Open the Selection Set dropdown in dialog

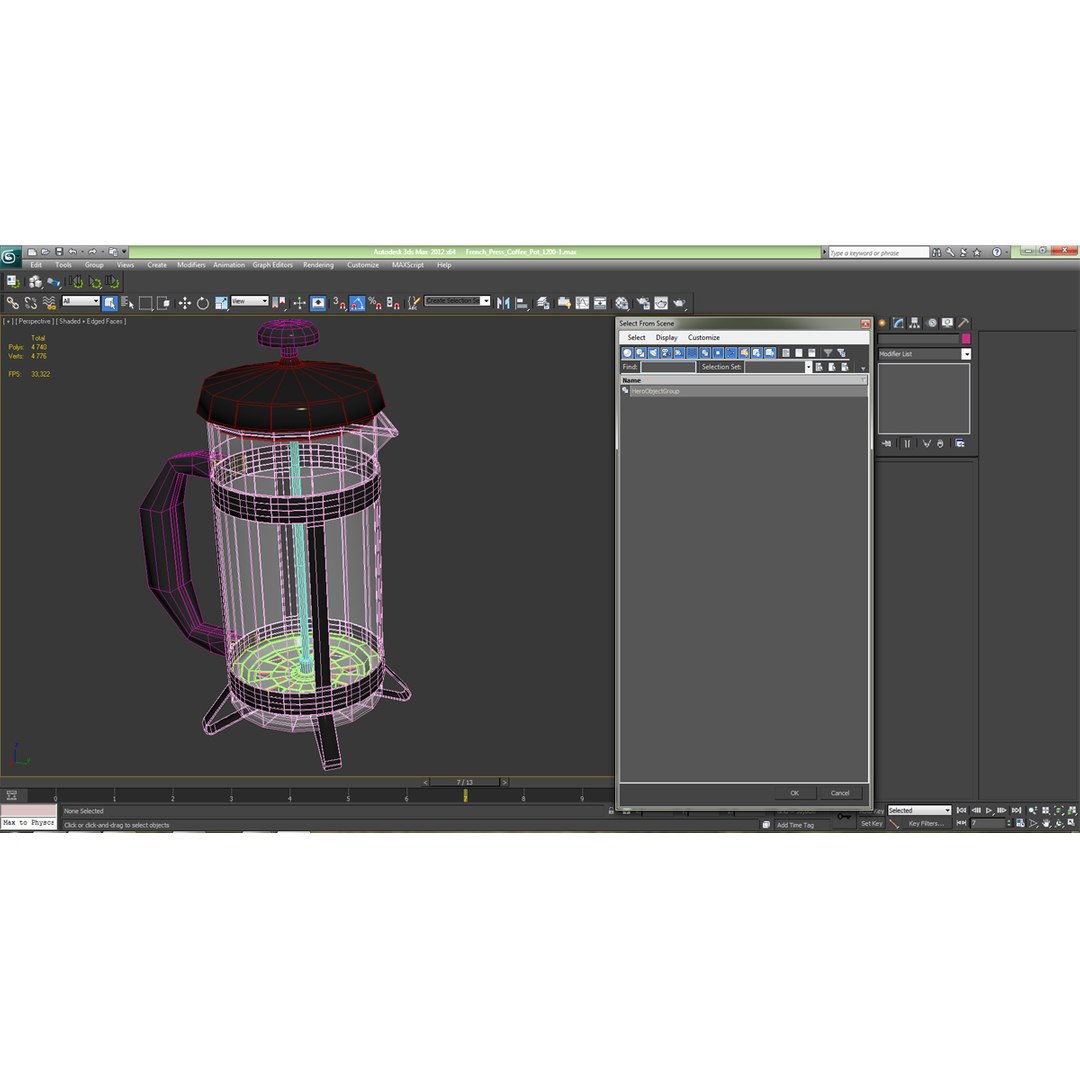click(808, 367)
